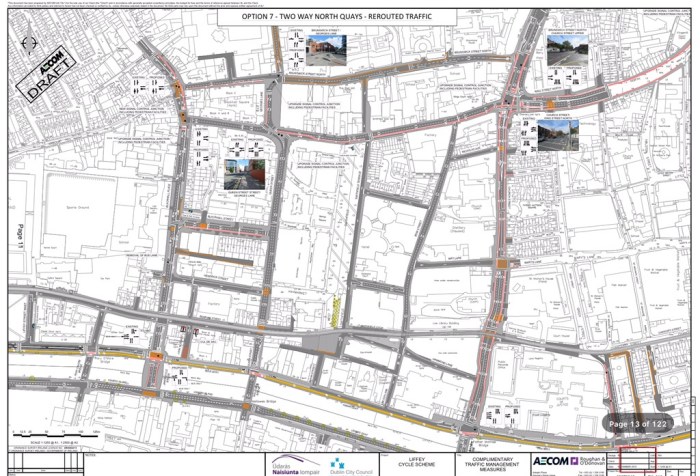The image size is (700, 476).
Task: Click the Dublin City Council logo
Action: (x=346, y=464)
